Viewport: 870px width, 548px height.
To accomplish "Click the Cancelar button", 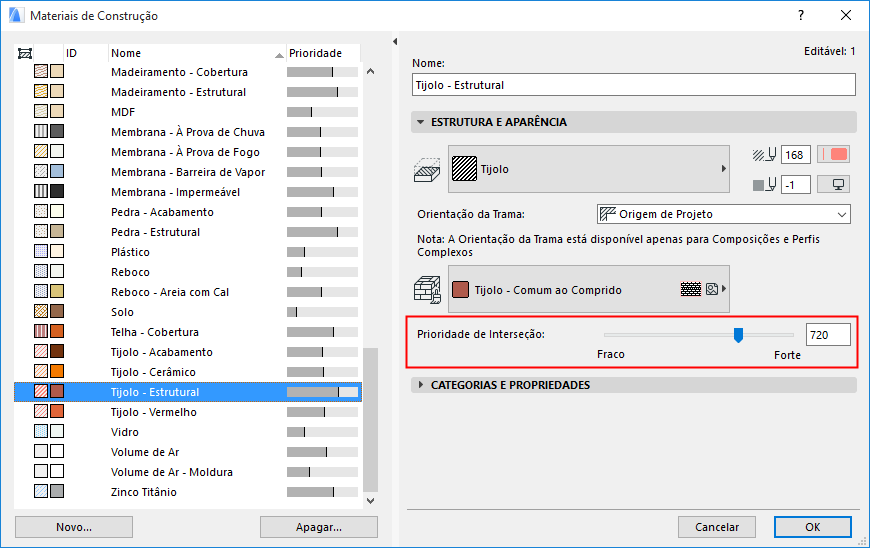I will [717, 527].
